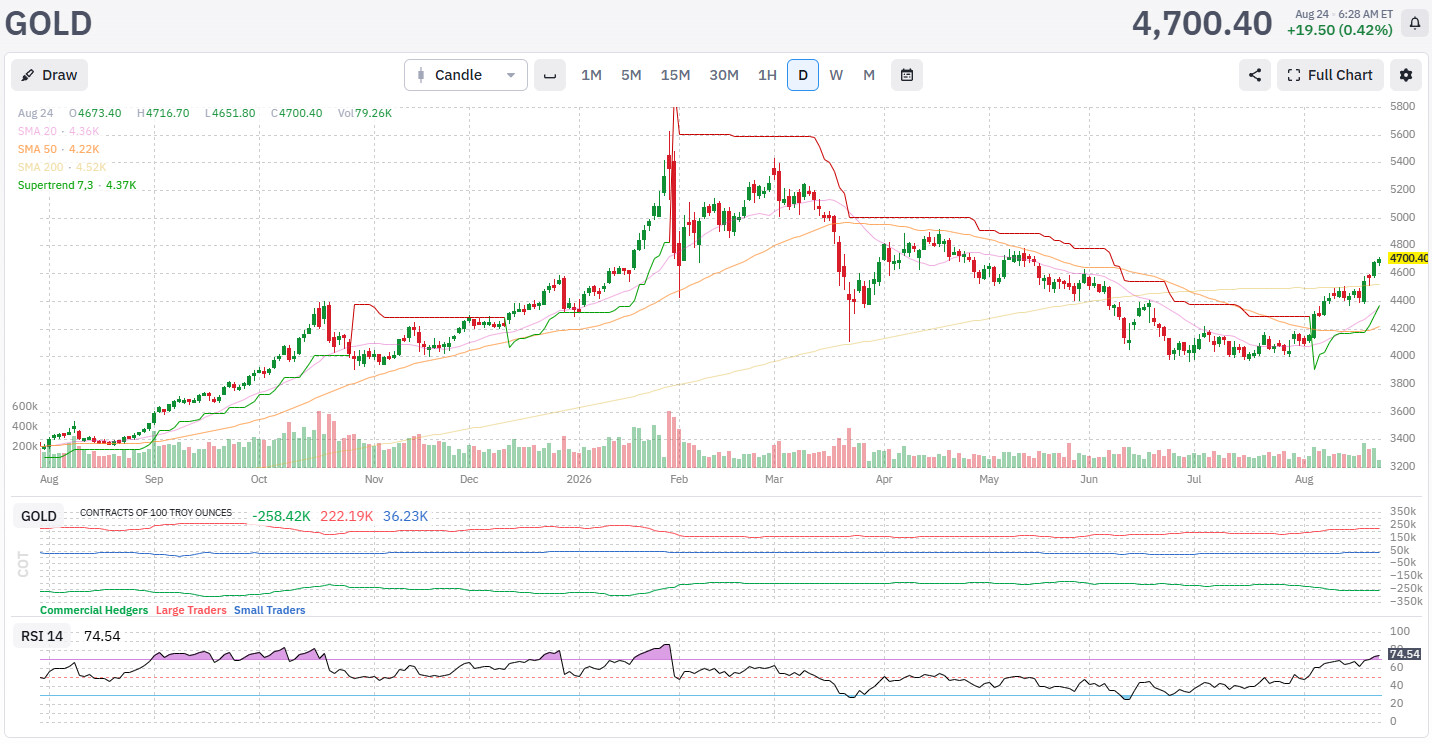Click the Supertrend 7,3 indicator legend

point(77,185)
